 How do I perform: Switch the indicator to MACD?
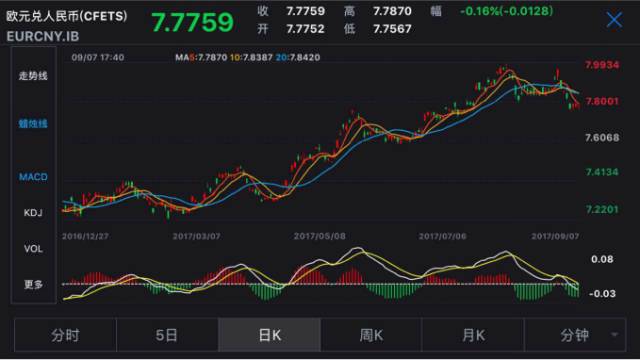pos(33,177)
